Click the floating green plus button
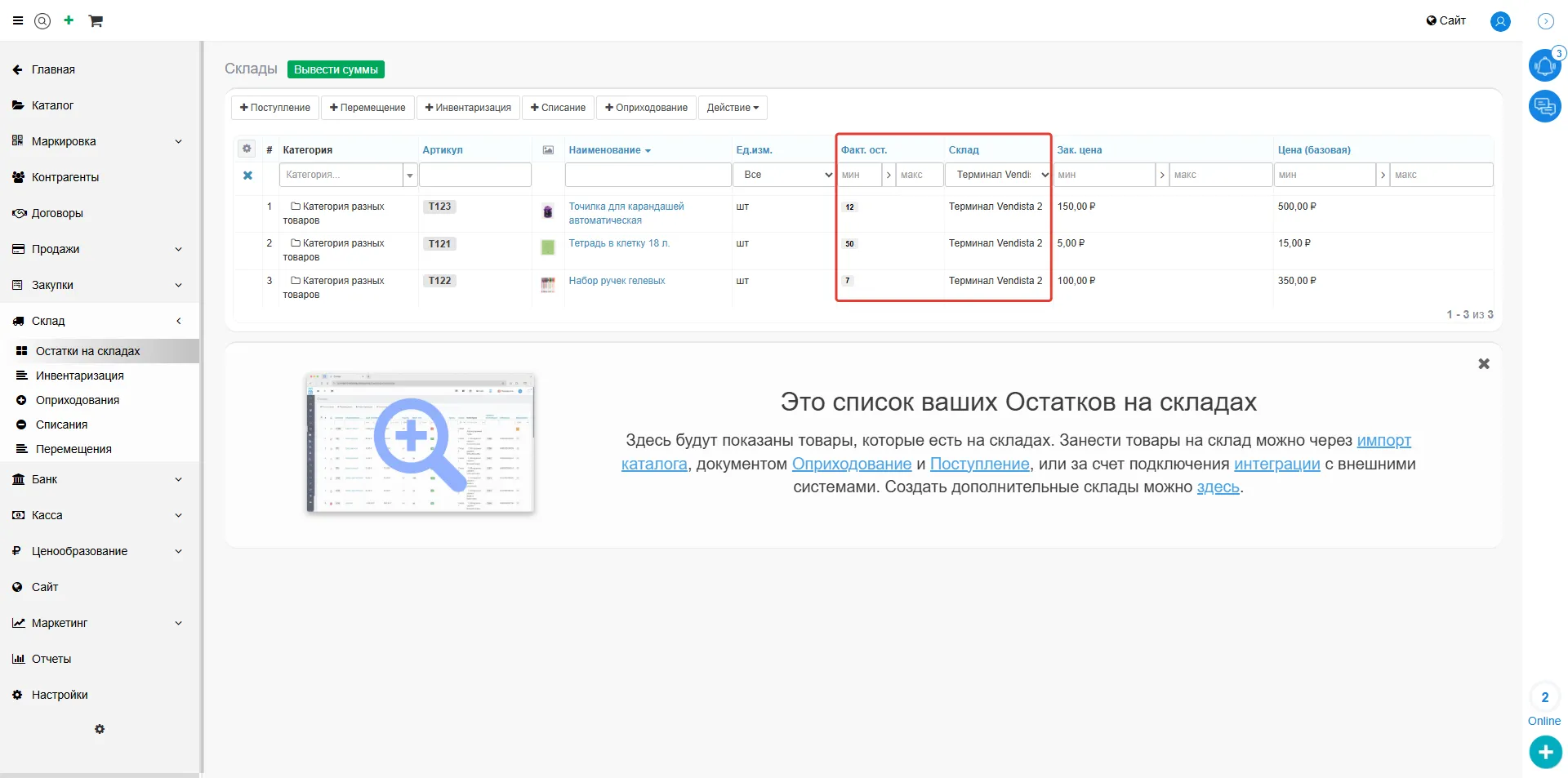 (1544, 751)
